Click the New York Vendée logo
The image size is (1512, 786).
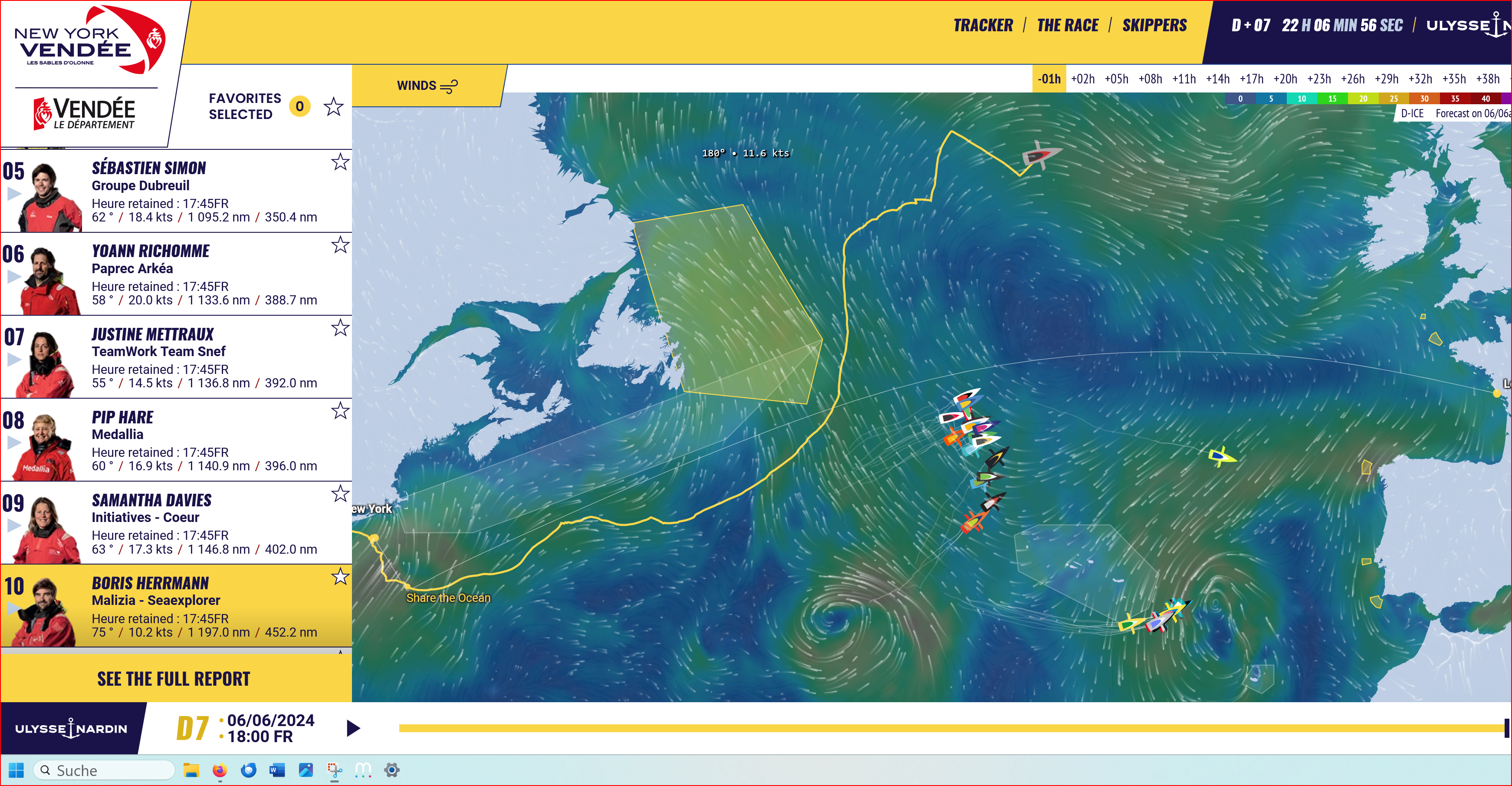[89, 40]
